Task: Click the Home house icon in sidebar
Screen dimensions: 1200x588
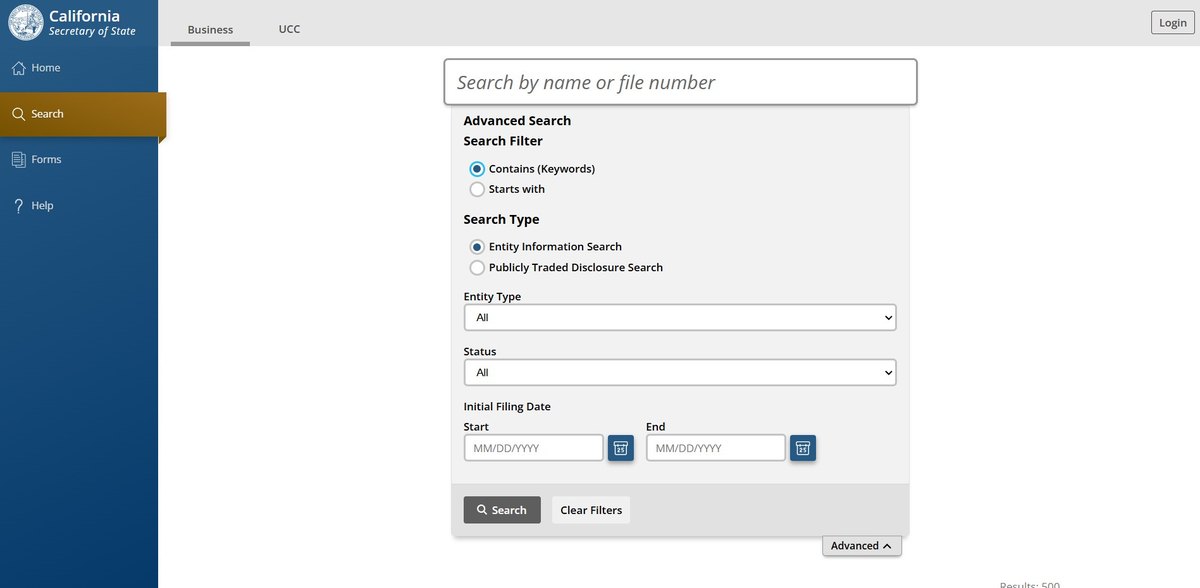Action: point(18,68)
